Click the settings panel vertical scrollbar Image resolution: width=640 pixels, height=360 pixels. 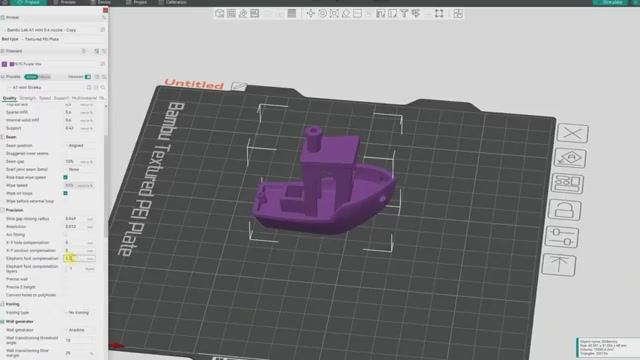tap(106, 186)
